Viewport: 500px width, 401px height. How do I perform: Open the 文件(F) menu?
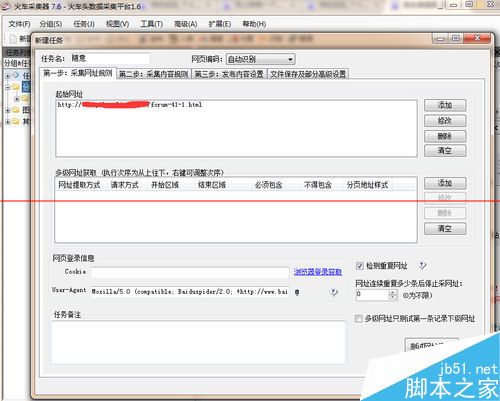[19, 24]
